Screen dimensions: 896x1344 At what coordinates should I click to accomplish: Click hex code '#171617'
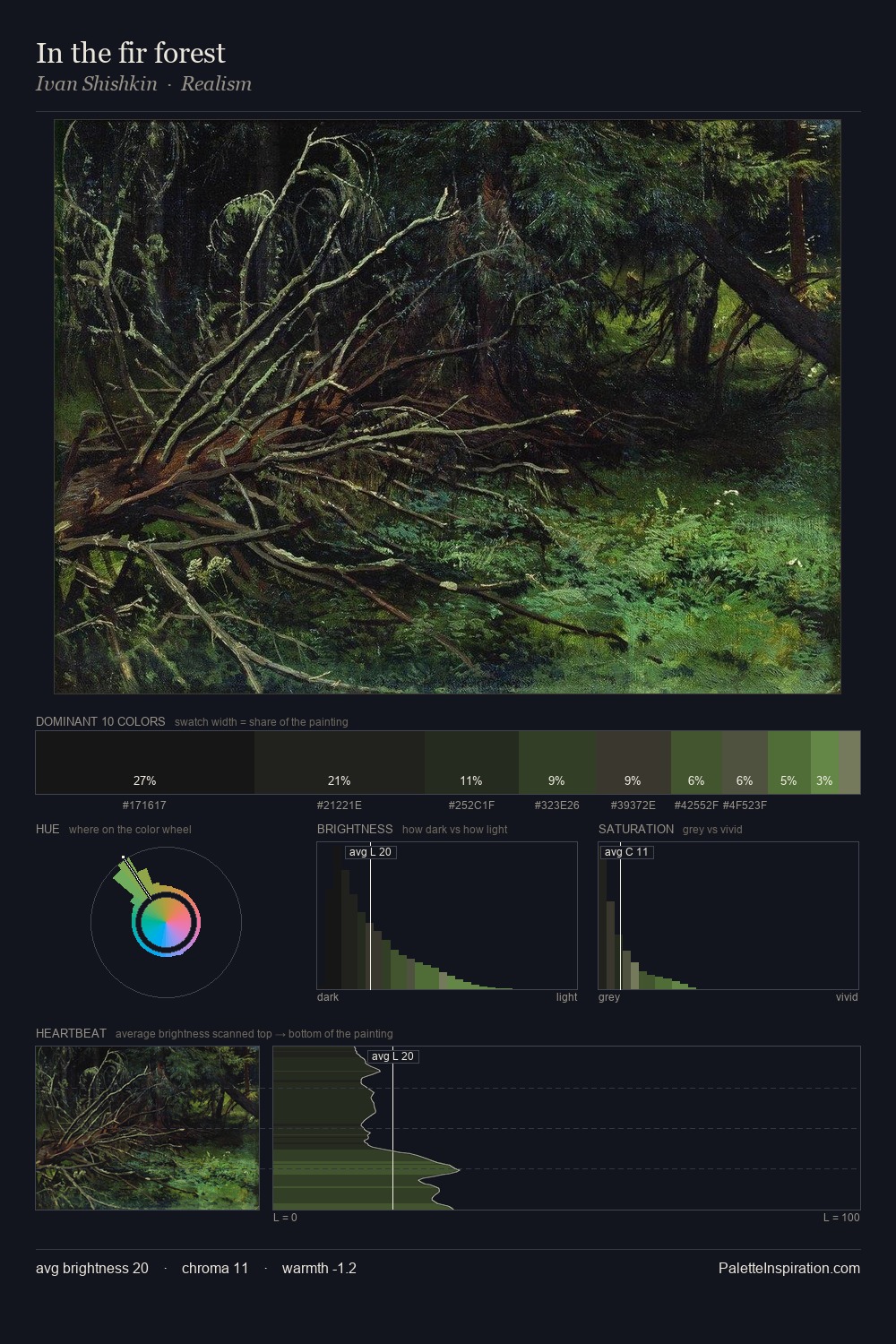[144, 806]
